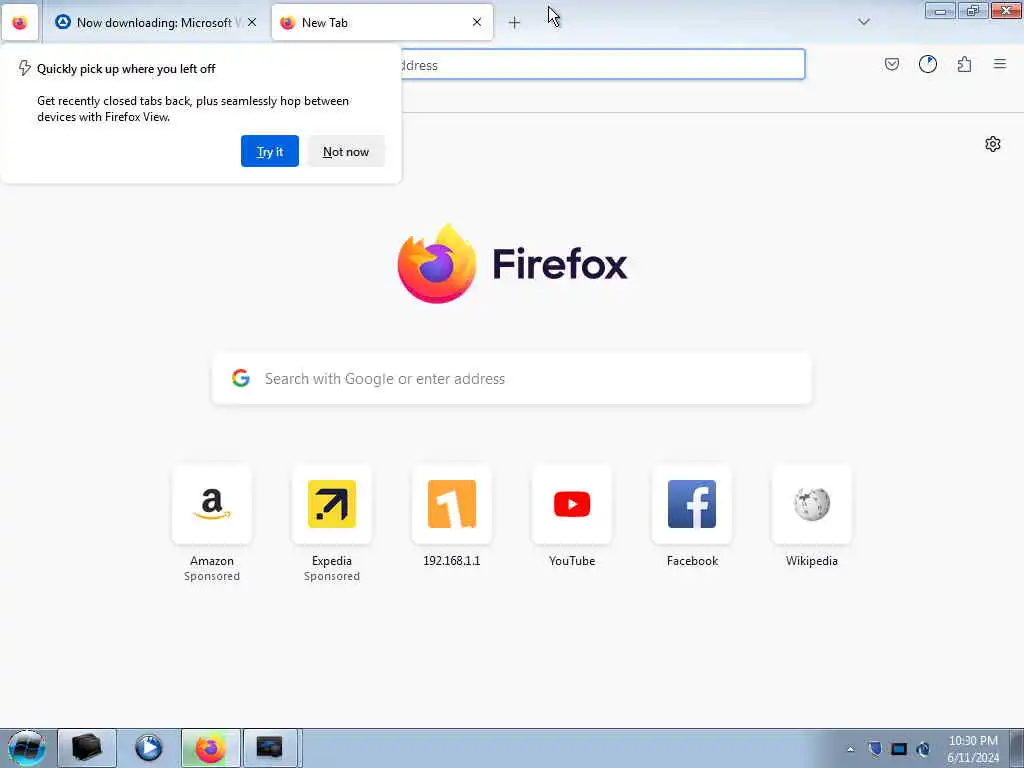The image size is (1024, 768).
Task: Open the black box taskbar application
Action: [87, 748]
